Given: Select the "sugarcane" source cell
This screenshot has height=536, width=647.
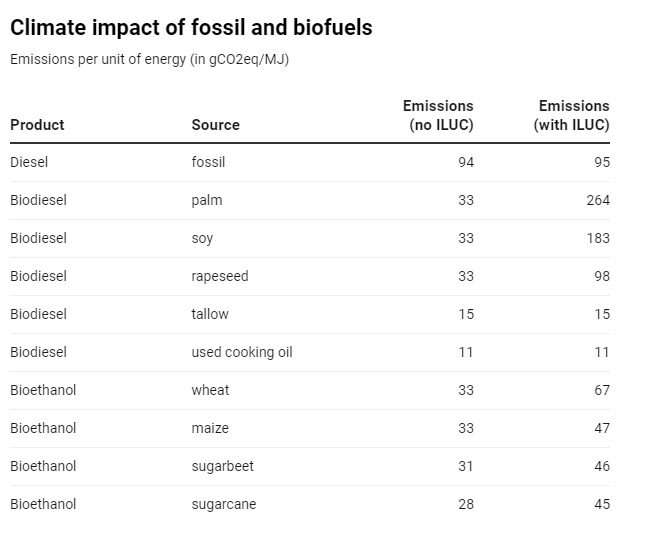Looking at the screenshot, I should tap(224, 504).
